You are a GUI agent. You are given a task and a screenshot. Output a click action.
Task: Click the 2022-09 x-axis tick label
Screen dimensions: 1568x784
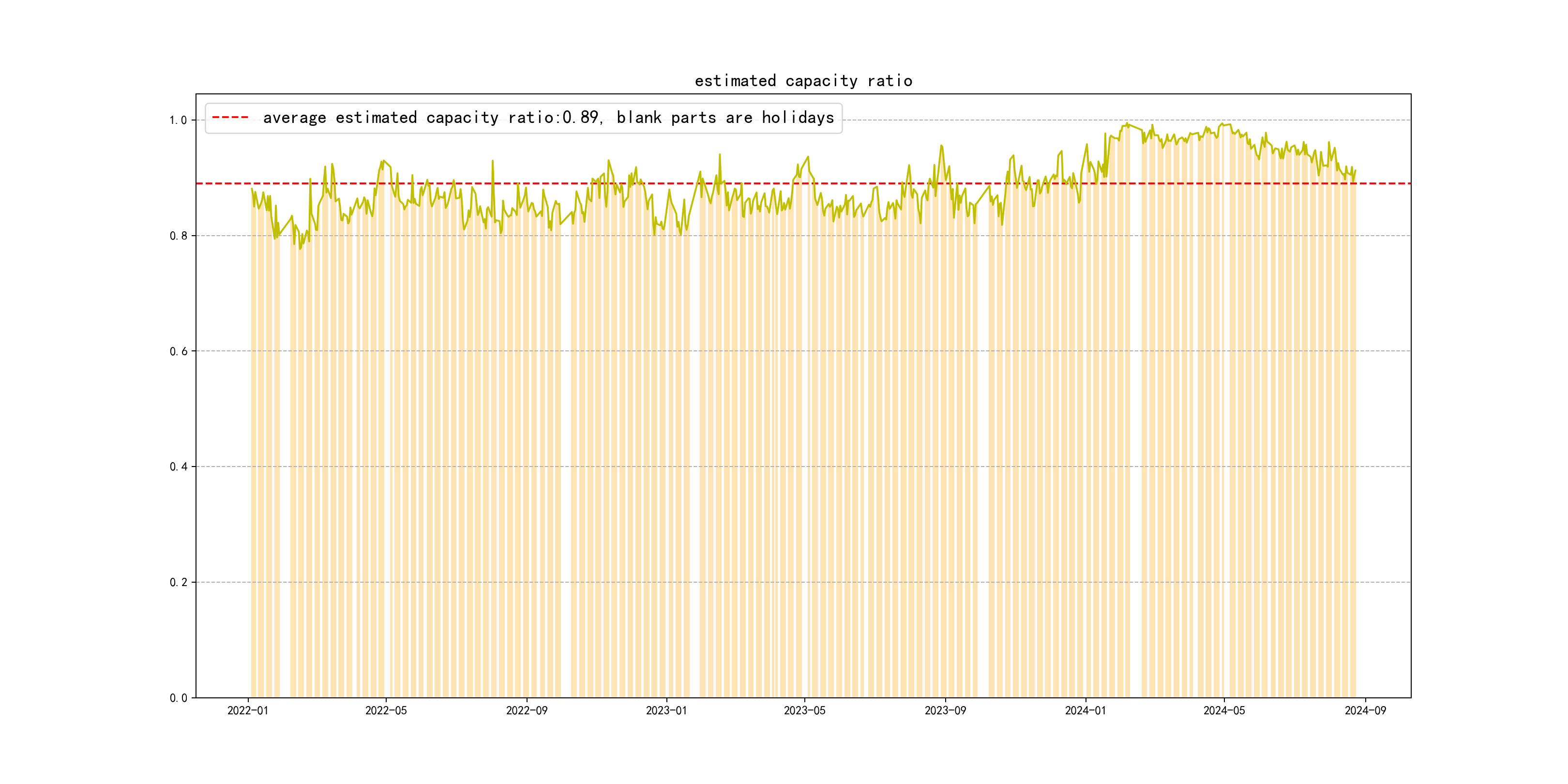click(527, 710)
